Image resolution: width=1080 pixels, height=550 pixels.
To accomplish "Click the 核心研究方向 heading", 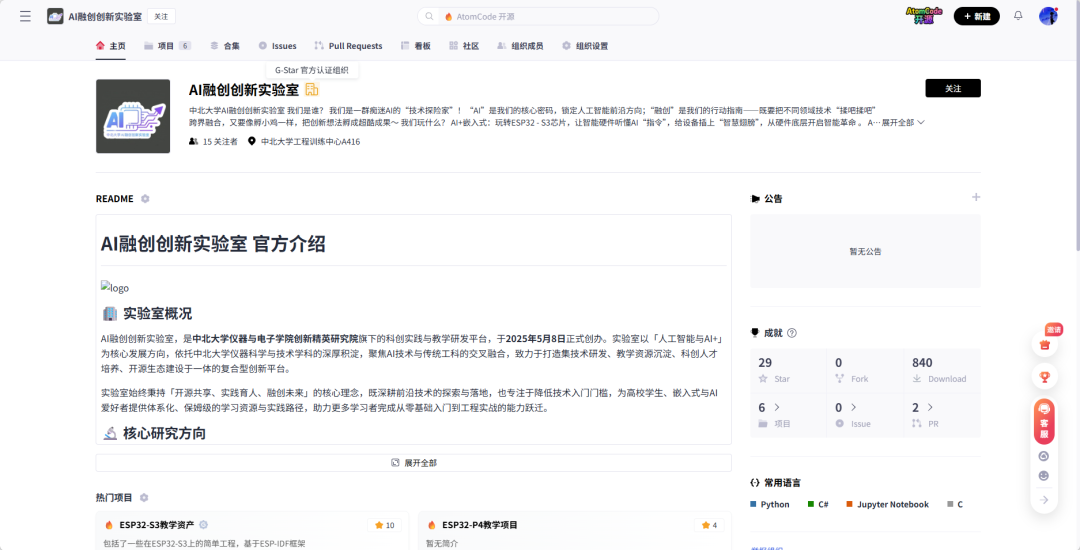I will click(164, 433).
